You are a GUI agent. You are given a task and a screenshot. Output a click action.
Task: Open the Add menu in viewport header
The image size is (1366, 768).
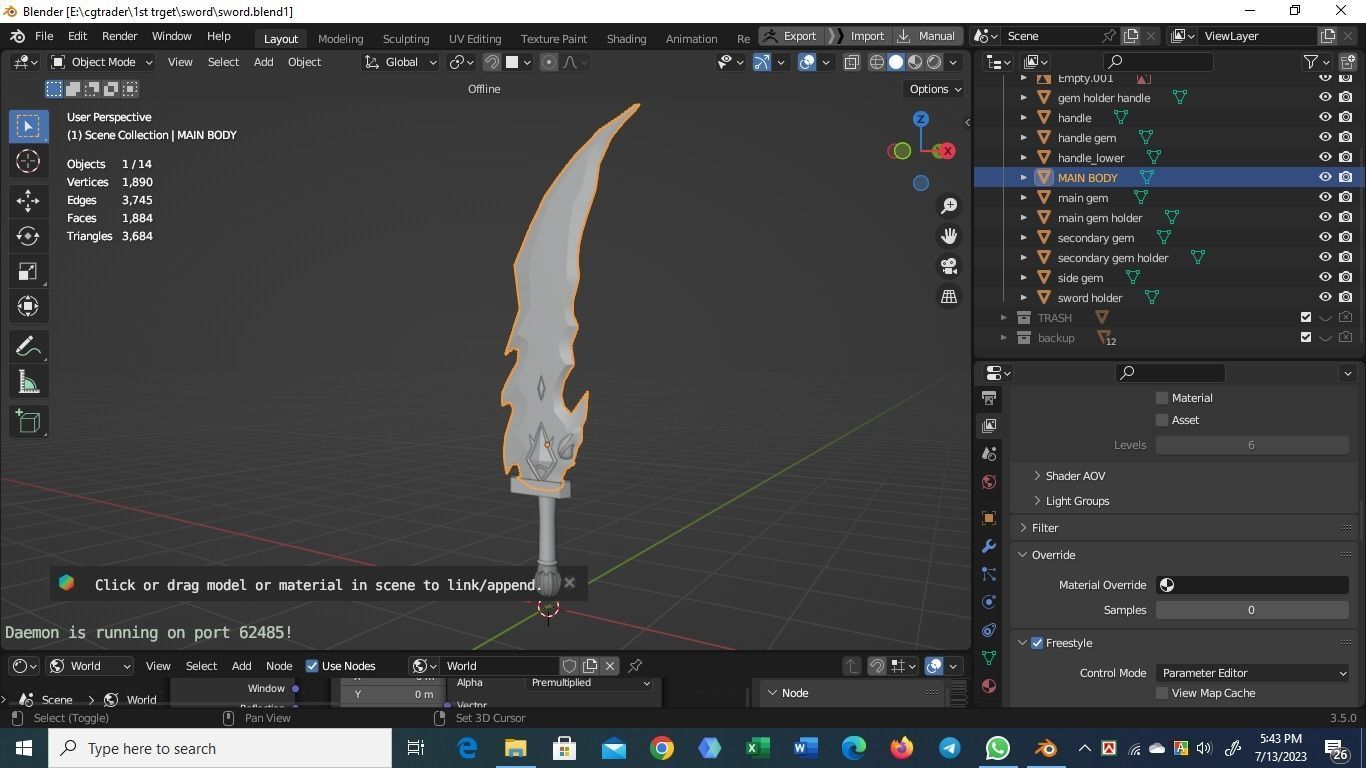point(263,62)
